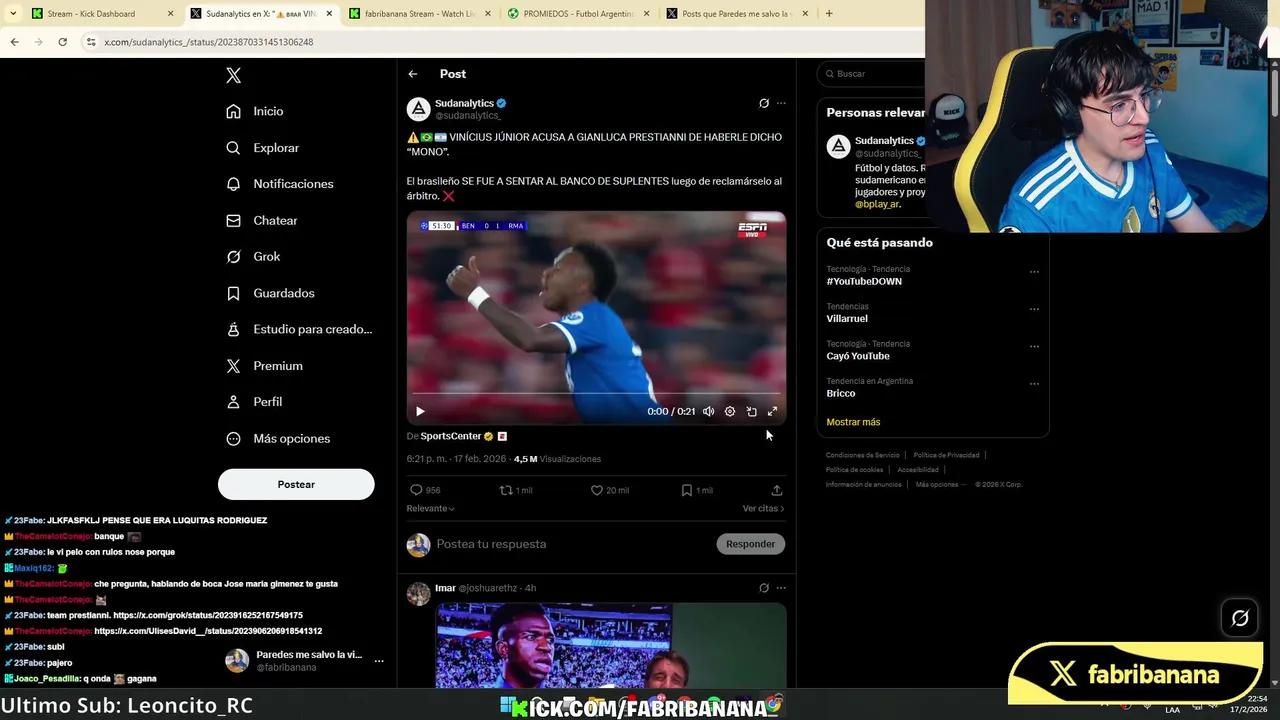Open a new browser tab
The image size is (1280, 720).
coord(828,14)
